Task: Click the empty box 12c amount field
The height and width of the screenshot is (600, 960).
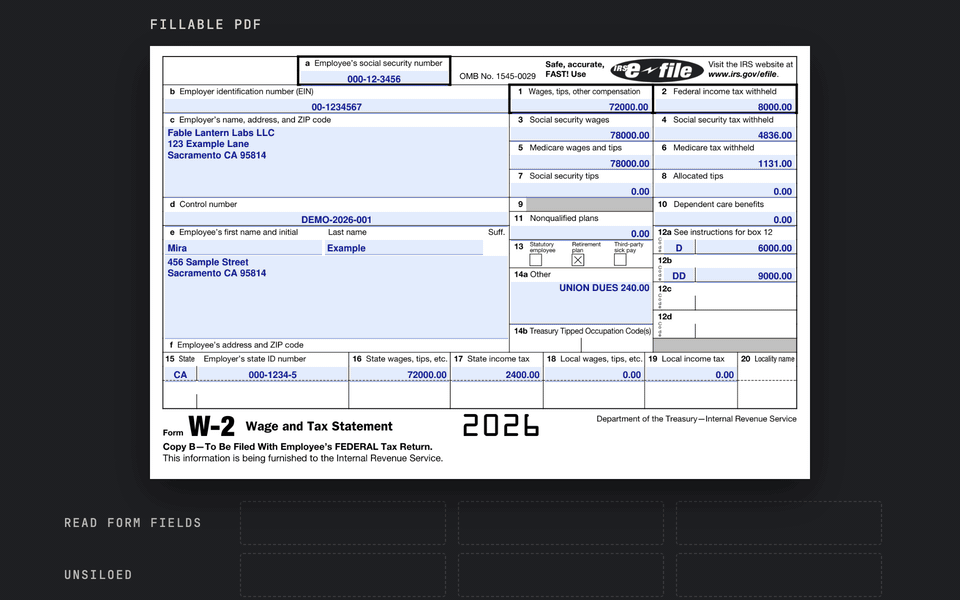Action: pos(746,302)
